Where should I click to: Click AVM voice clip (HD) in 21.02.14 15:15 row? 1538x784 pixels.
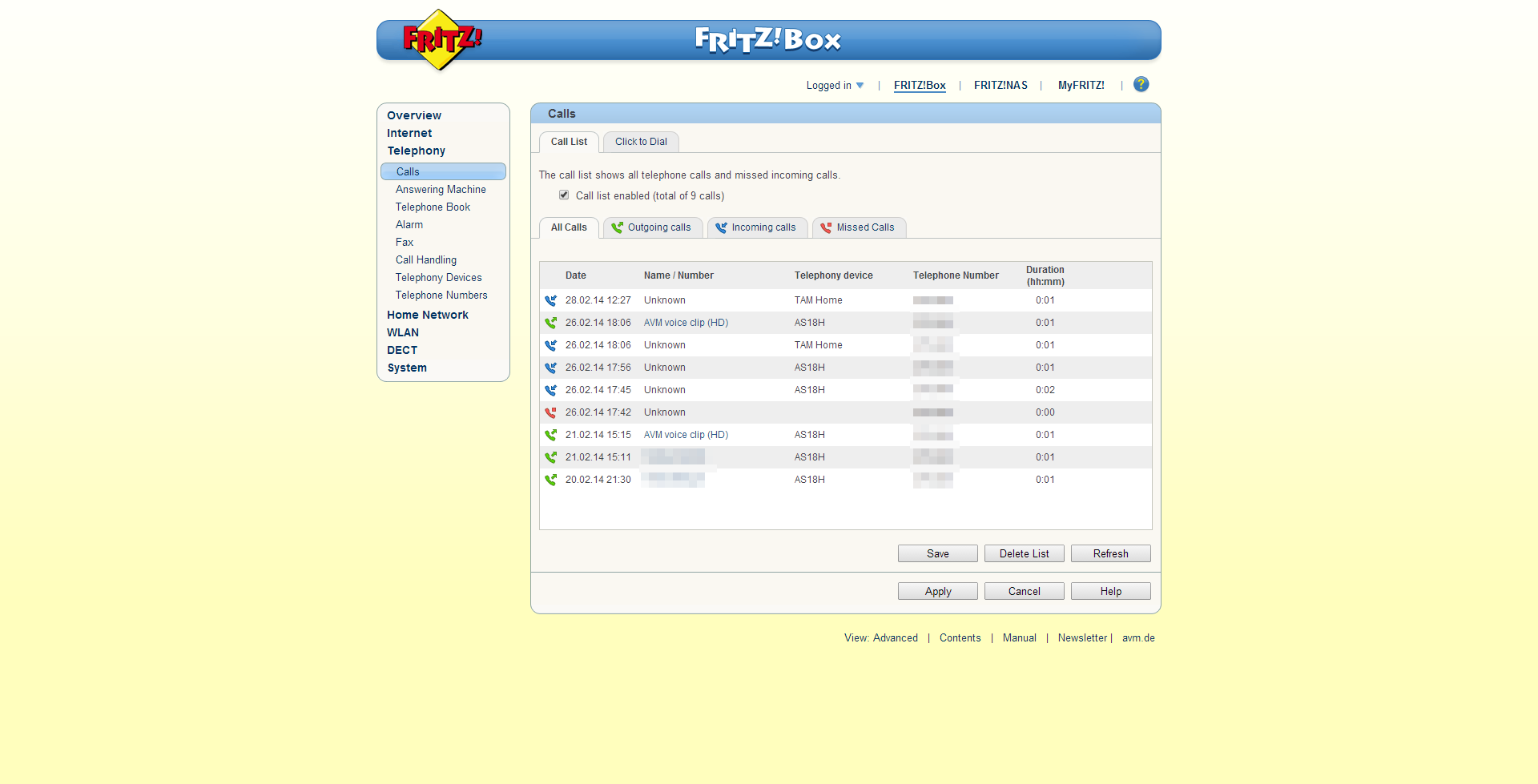pos(686,435)
